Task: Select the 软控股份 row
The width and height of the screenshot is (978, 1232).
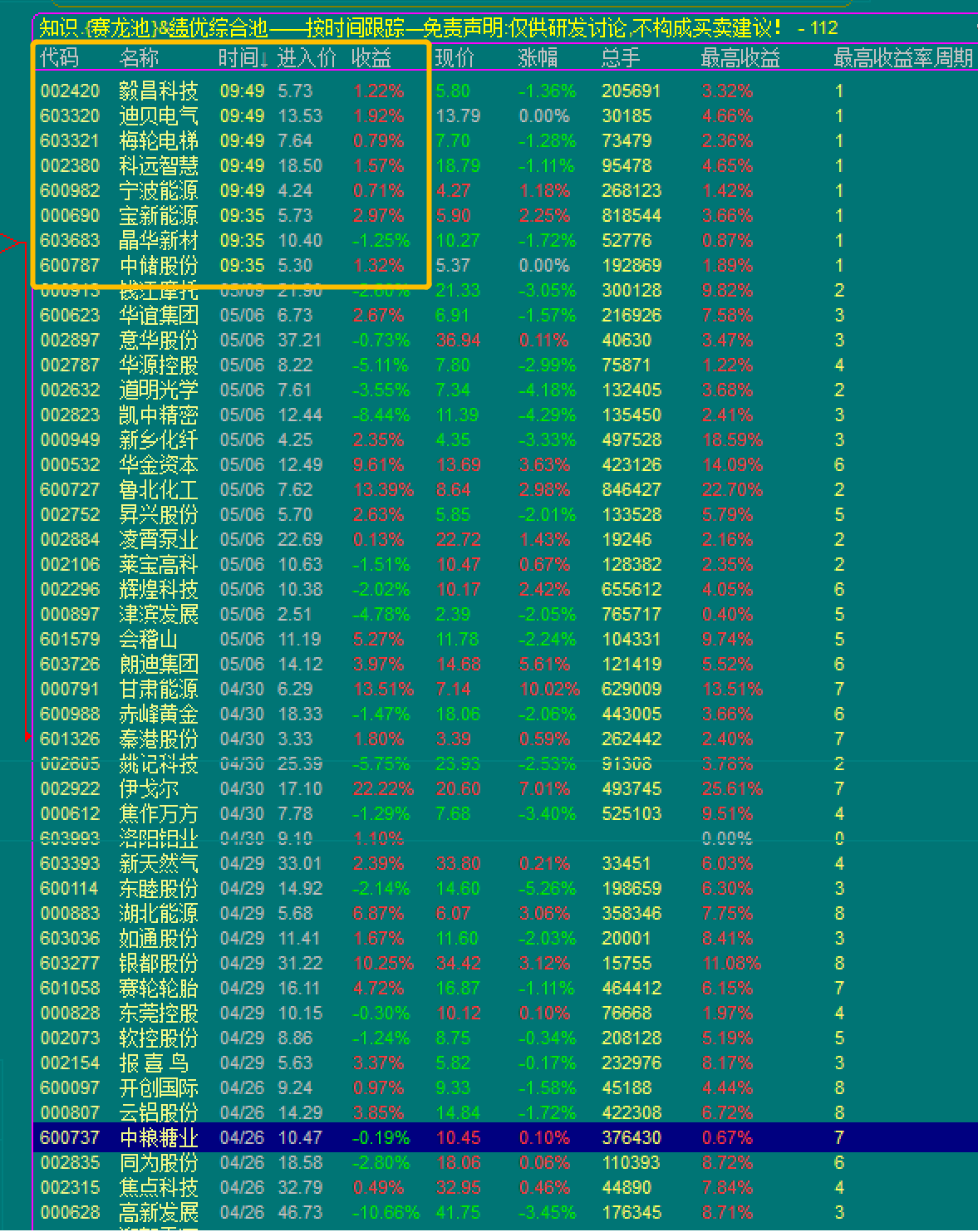Action: point(505,1038)
